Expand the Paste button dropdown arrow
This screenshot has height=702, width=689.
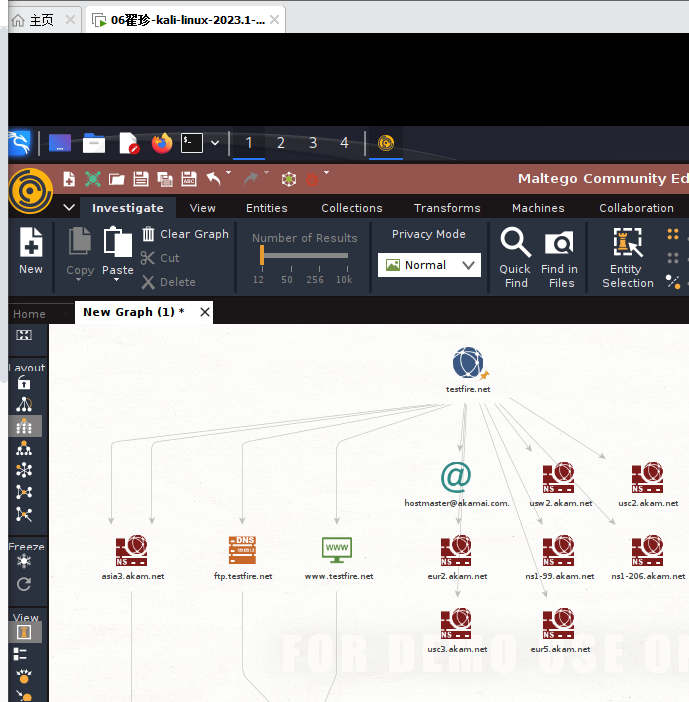[116, 280]
